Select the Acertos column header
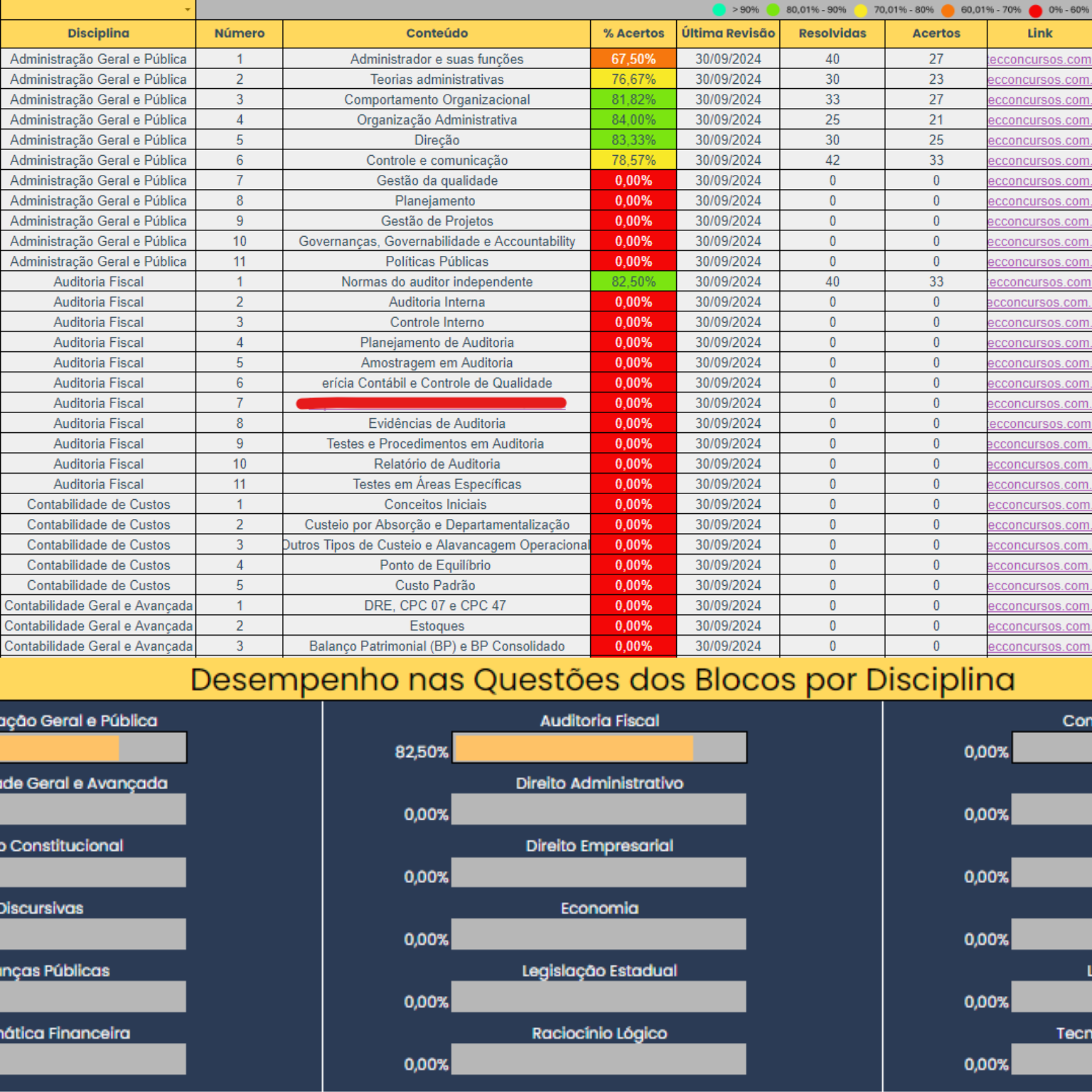Screen dimensions: 1092x1092 coord(936,33)
